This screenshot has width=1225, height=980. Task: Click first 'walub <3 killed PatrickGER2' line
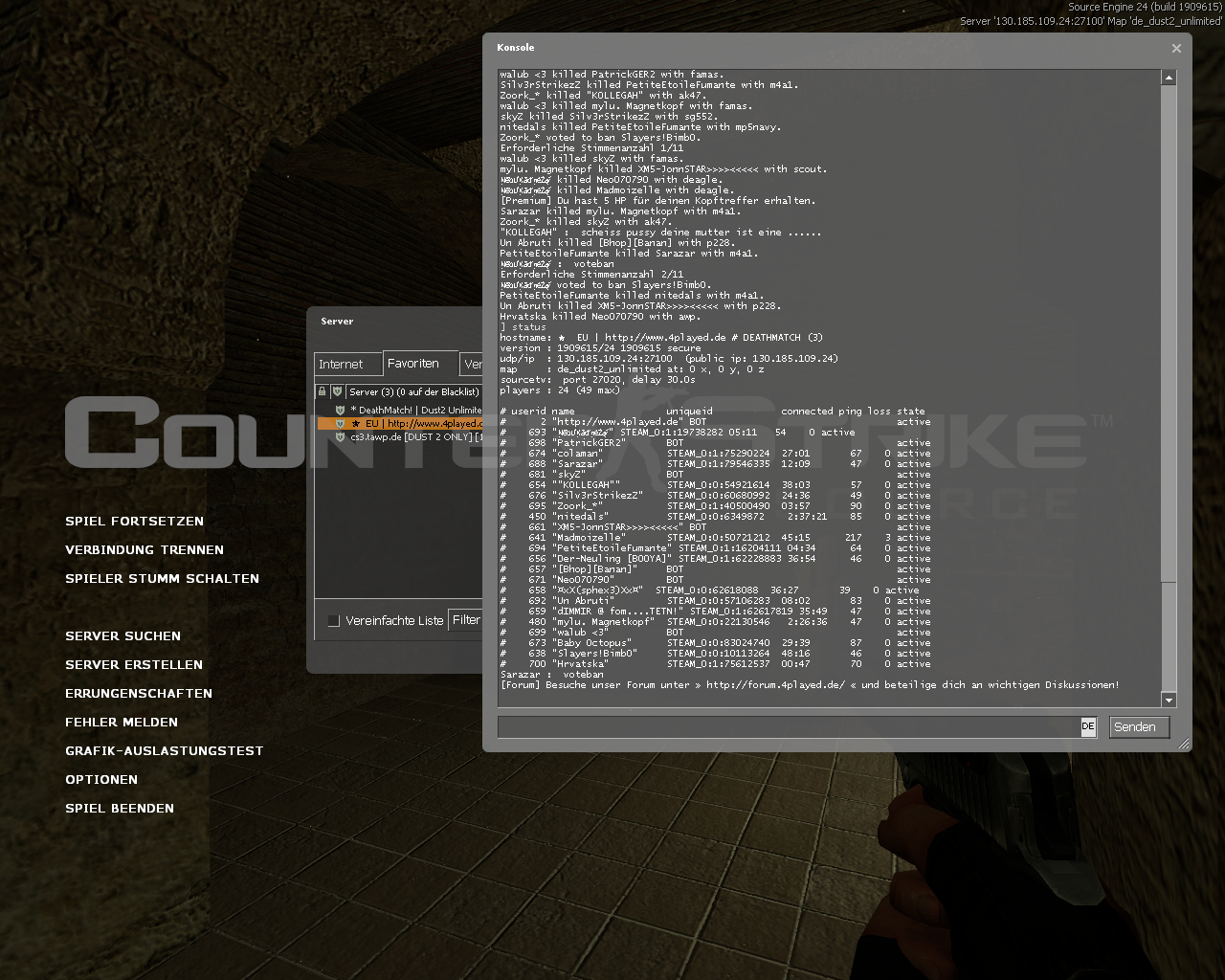click(612, 75)
